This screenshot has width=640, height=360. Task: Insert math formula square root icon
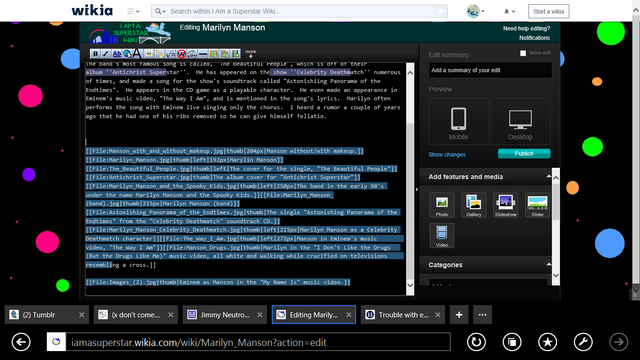(x=170, y=53)
